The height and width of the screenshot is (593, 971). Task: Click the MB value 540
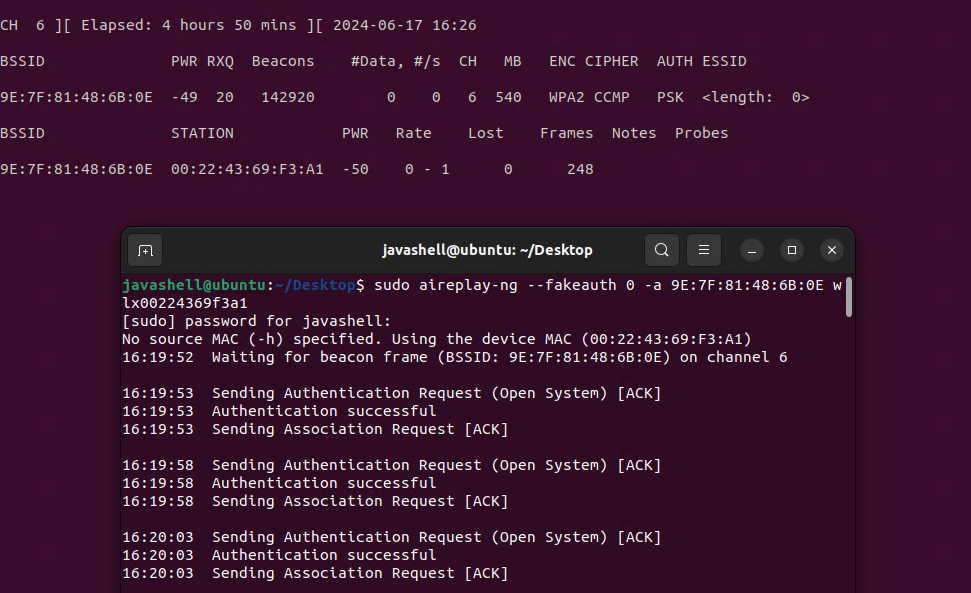coord(508,97)
